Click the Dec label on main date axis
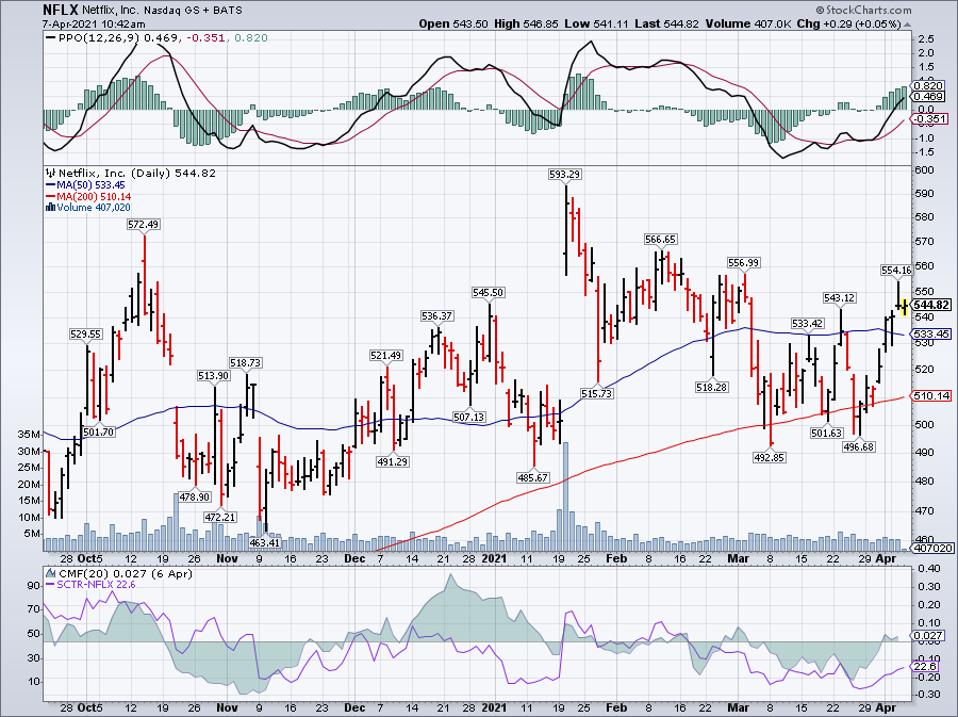The width and height of the screenshot is (958, 717). (354, 558)
